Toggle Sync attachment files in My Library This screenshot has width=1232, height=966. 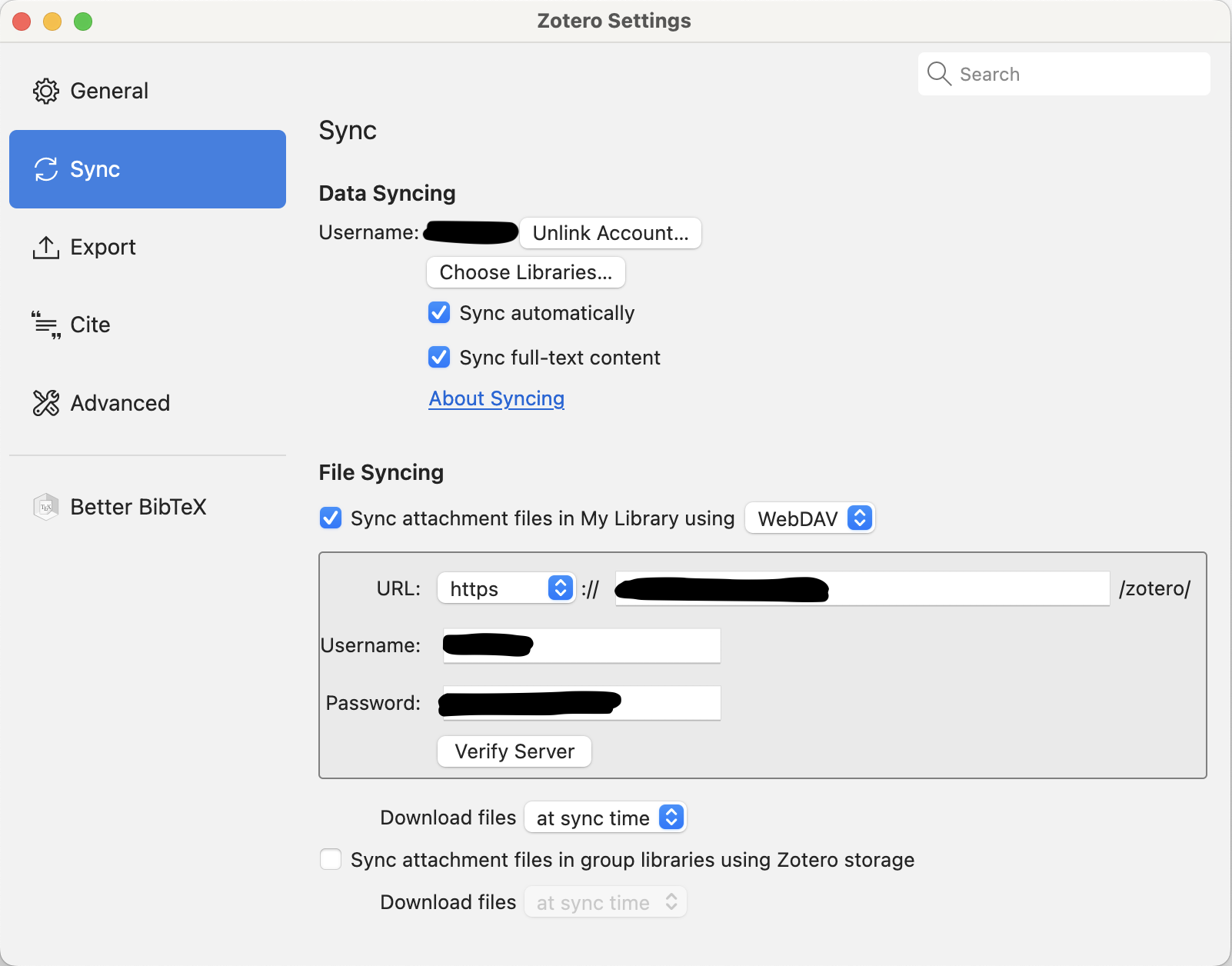331,518
